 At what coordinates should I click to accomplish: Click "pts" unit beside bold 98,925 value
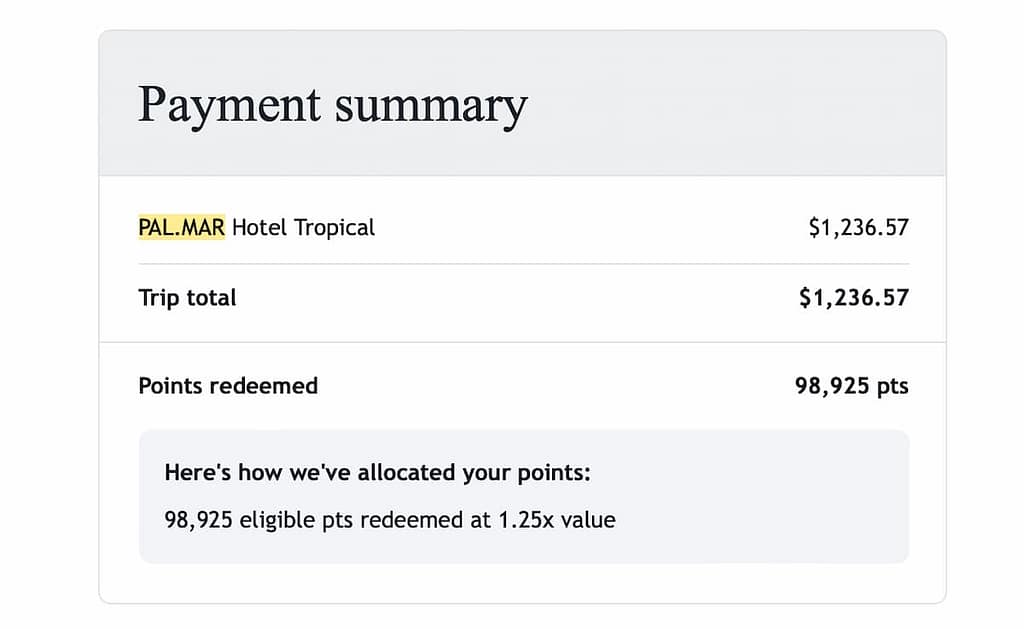click(x=892, y=387)
